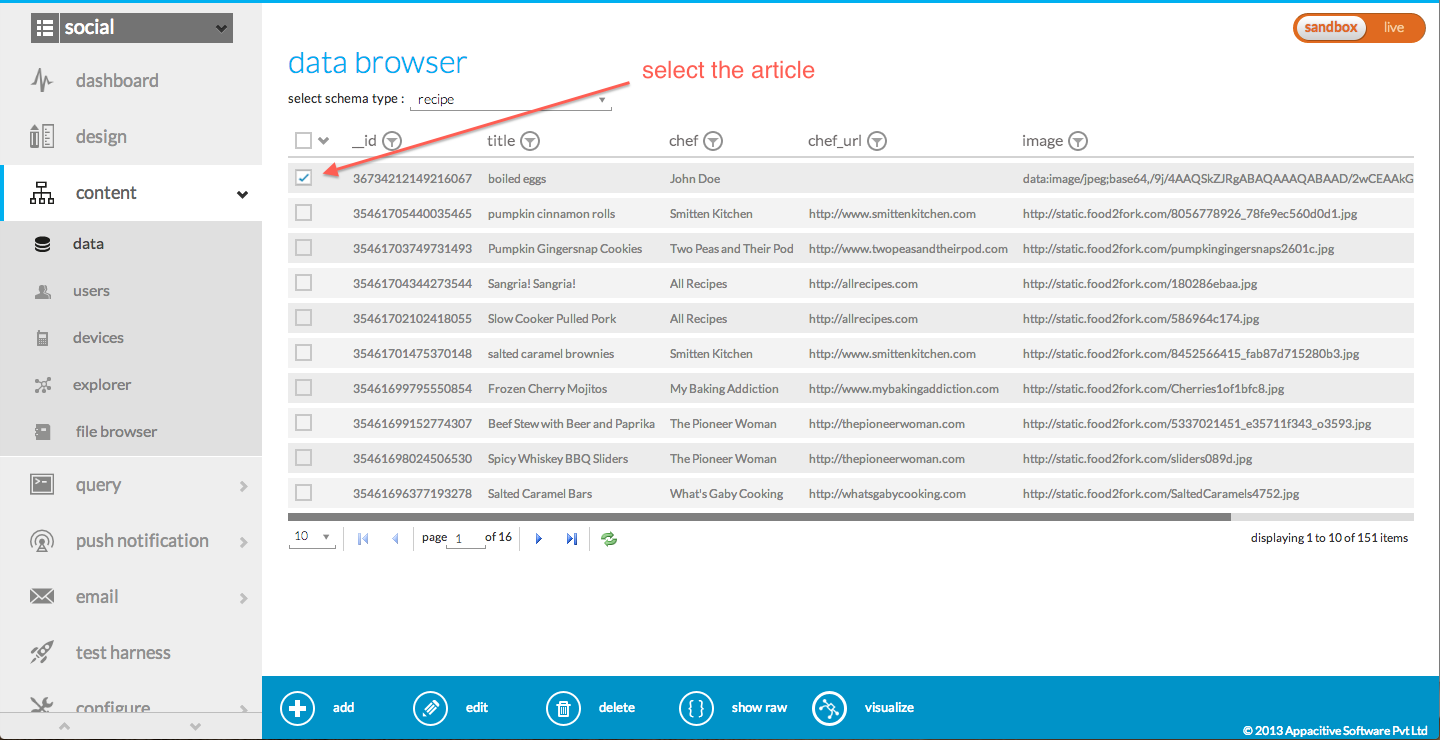Click the query terminal icon
1440x740 pixels.
point(42,485)
